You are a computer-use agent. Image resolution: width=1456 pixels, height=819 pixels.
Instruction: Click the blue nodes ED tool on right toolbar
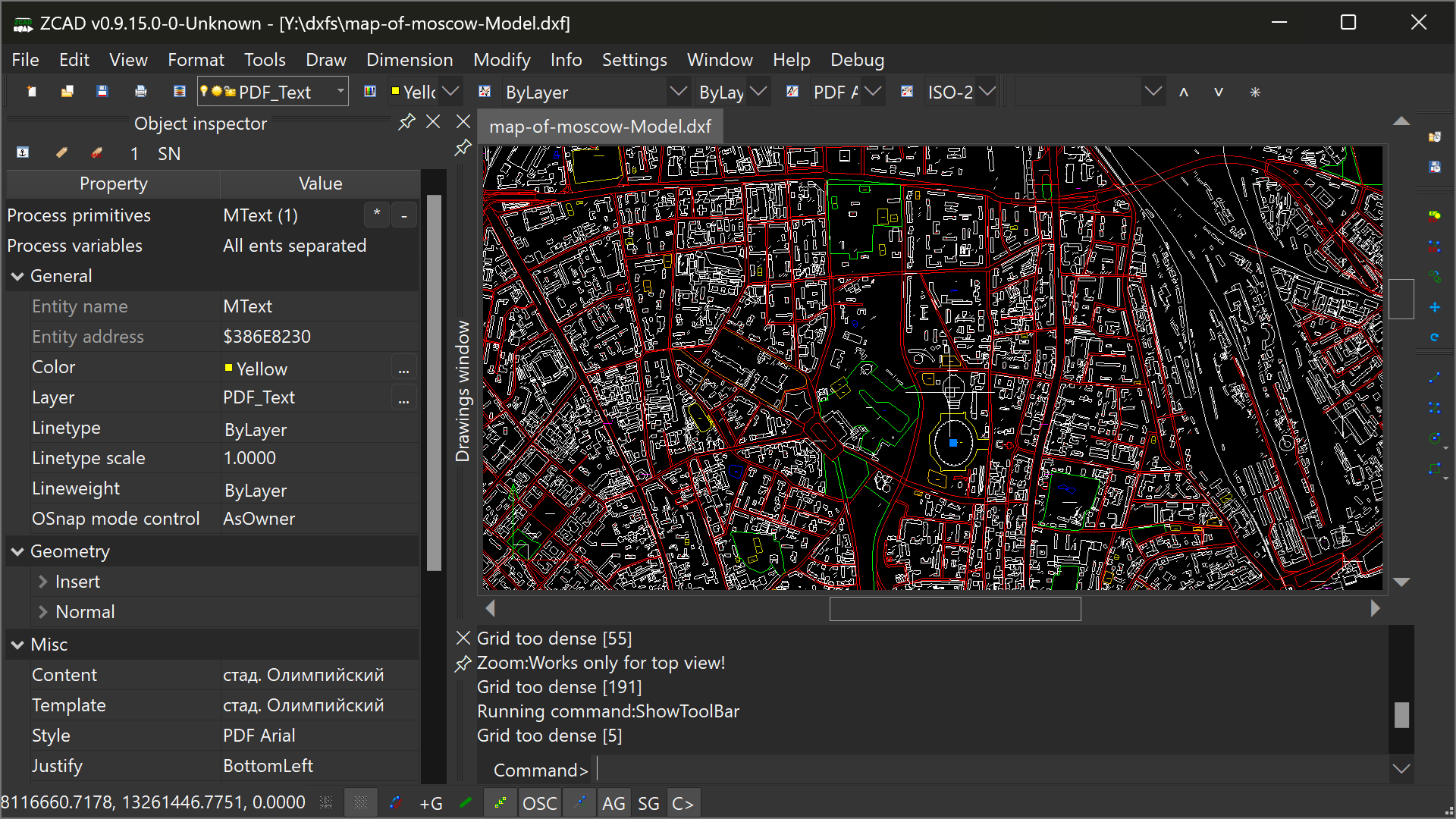tap(1435, 246)
